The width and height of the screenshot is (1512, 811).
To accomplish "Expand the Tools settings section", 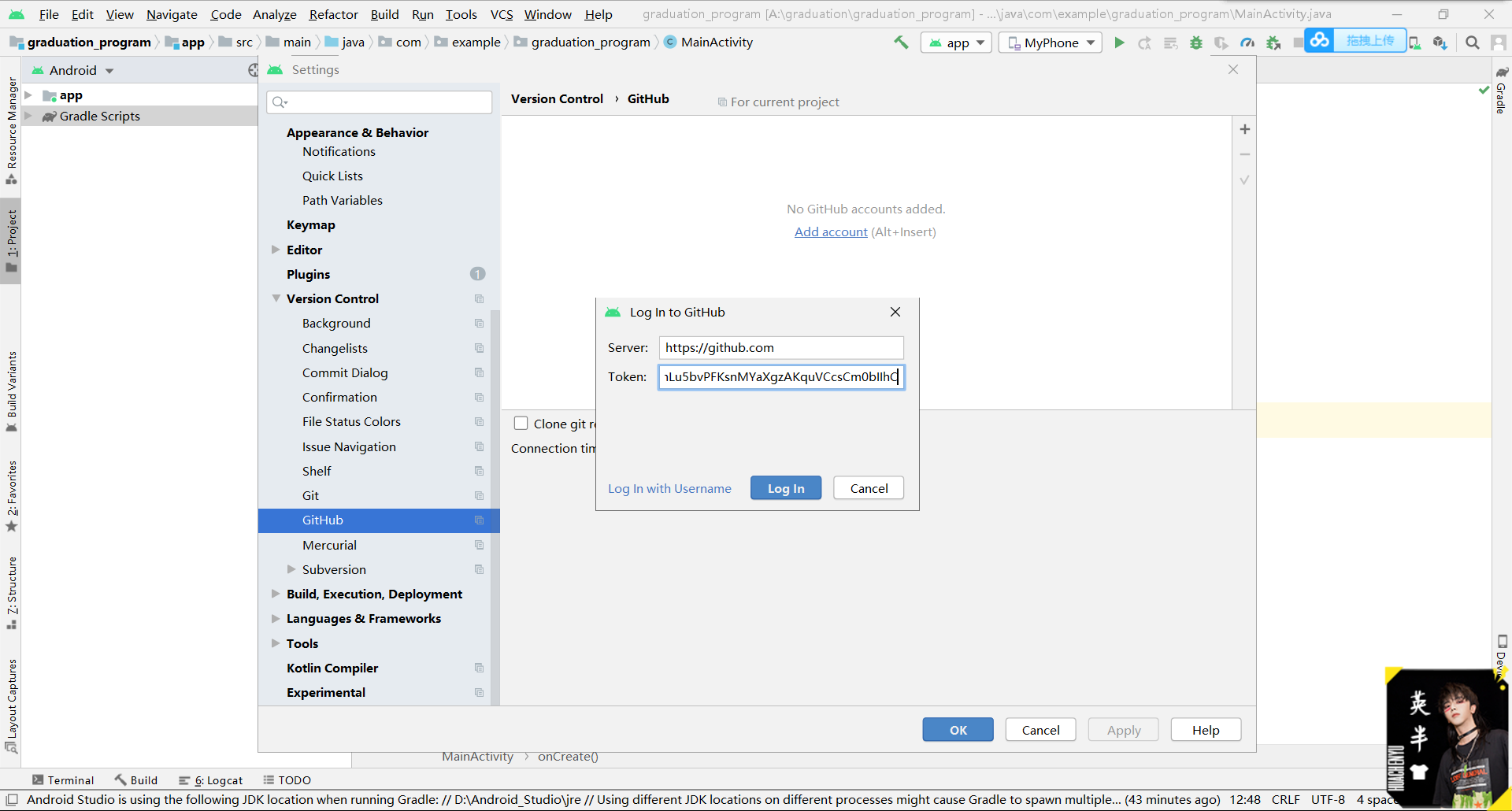I will point(276,643).
